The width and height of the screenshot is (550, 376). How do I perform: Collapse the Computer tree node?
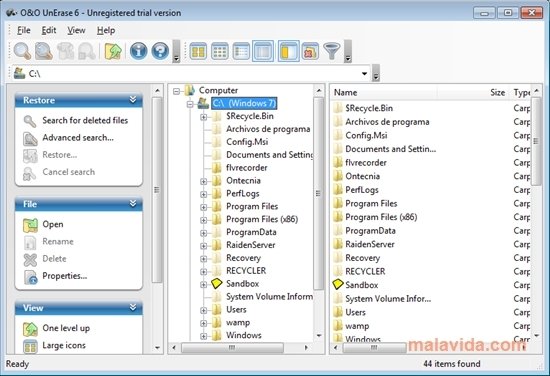[x=176, y=92]
